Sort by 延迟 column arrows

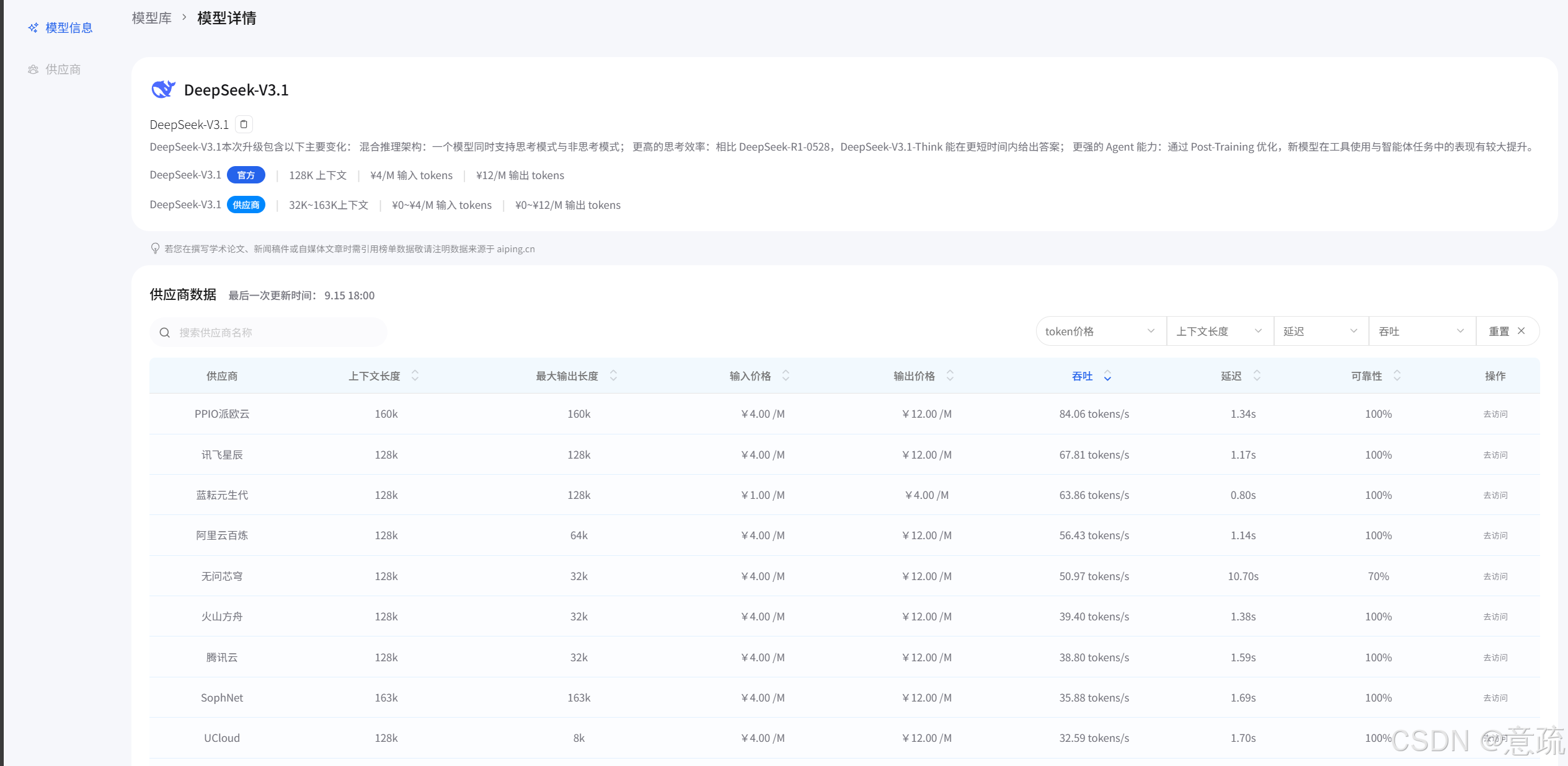pos(1257,376)
